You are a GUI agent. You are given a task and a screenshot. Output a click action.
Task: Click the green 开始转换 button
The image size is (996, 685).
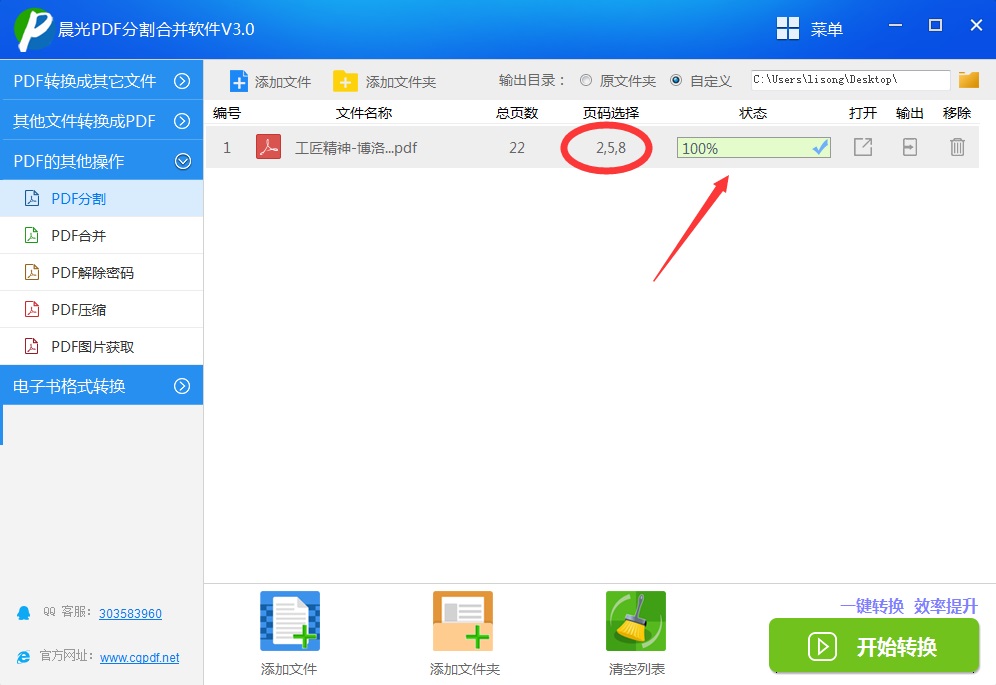pos(874,646)
